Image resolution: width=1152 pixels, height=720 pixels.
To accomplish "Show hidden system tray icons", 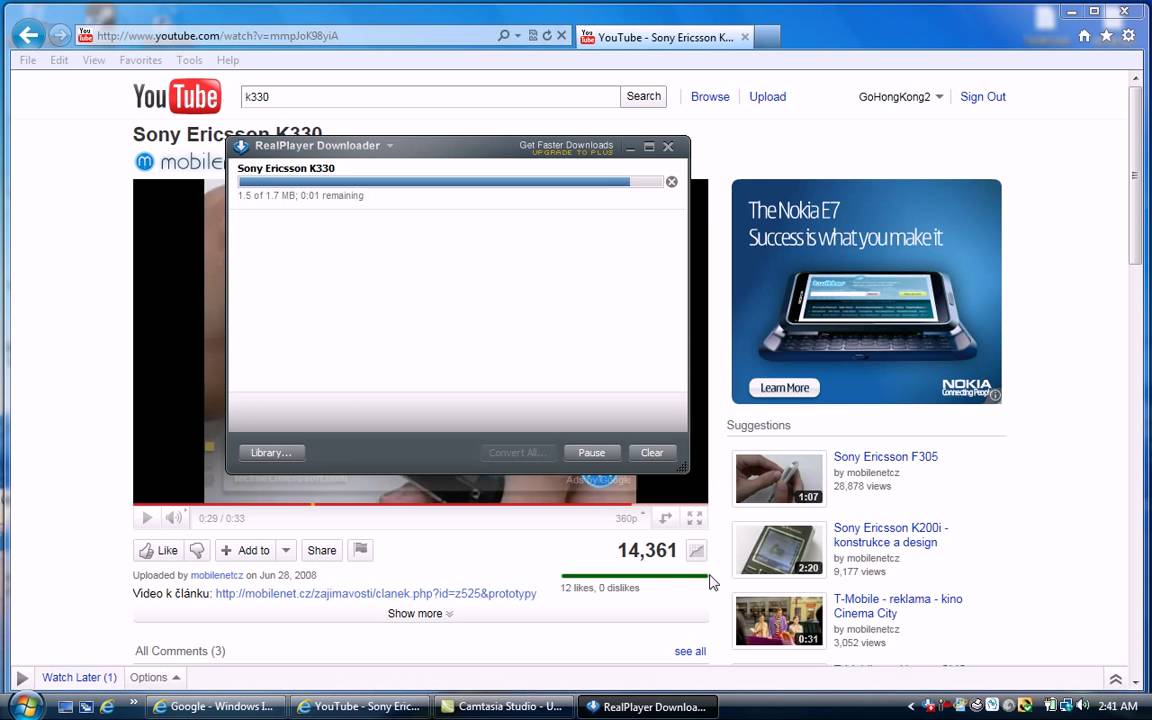I will (911, 707).
